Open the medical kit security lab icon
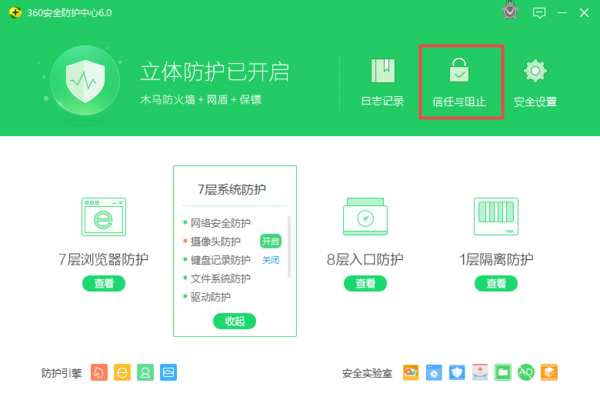 pyautogui.click(x=480, y=372)
